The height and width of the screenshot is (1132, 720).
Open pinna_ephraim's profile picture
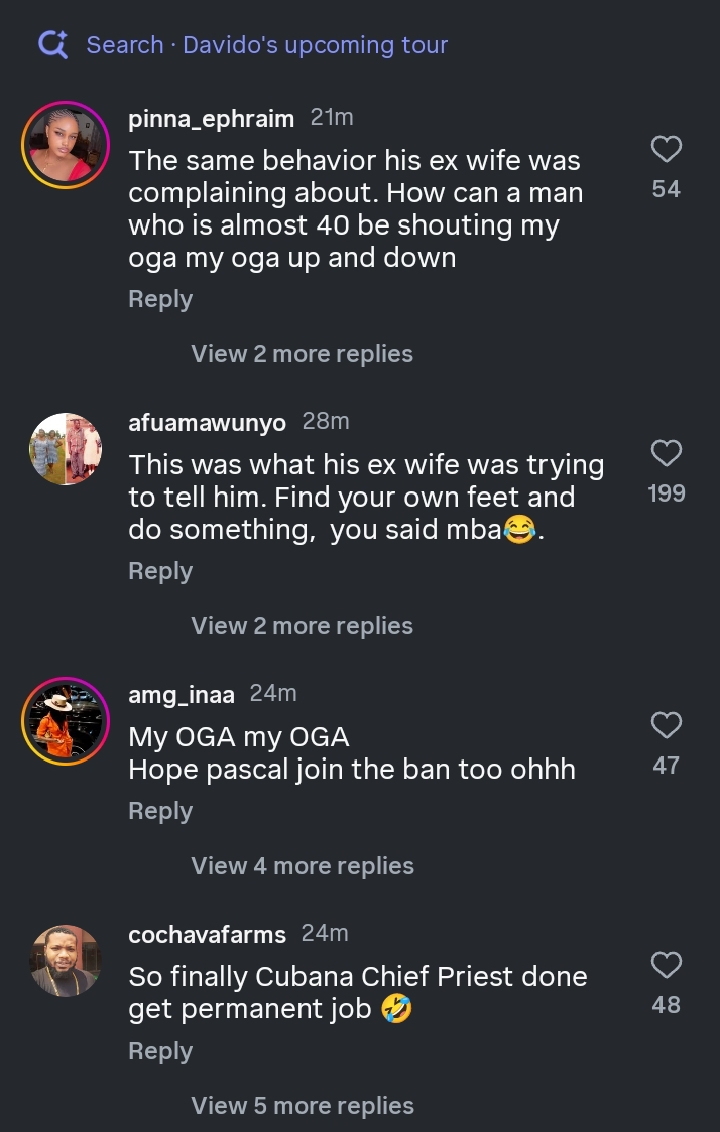click(x=65, y=145)
